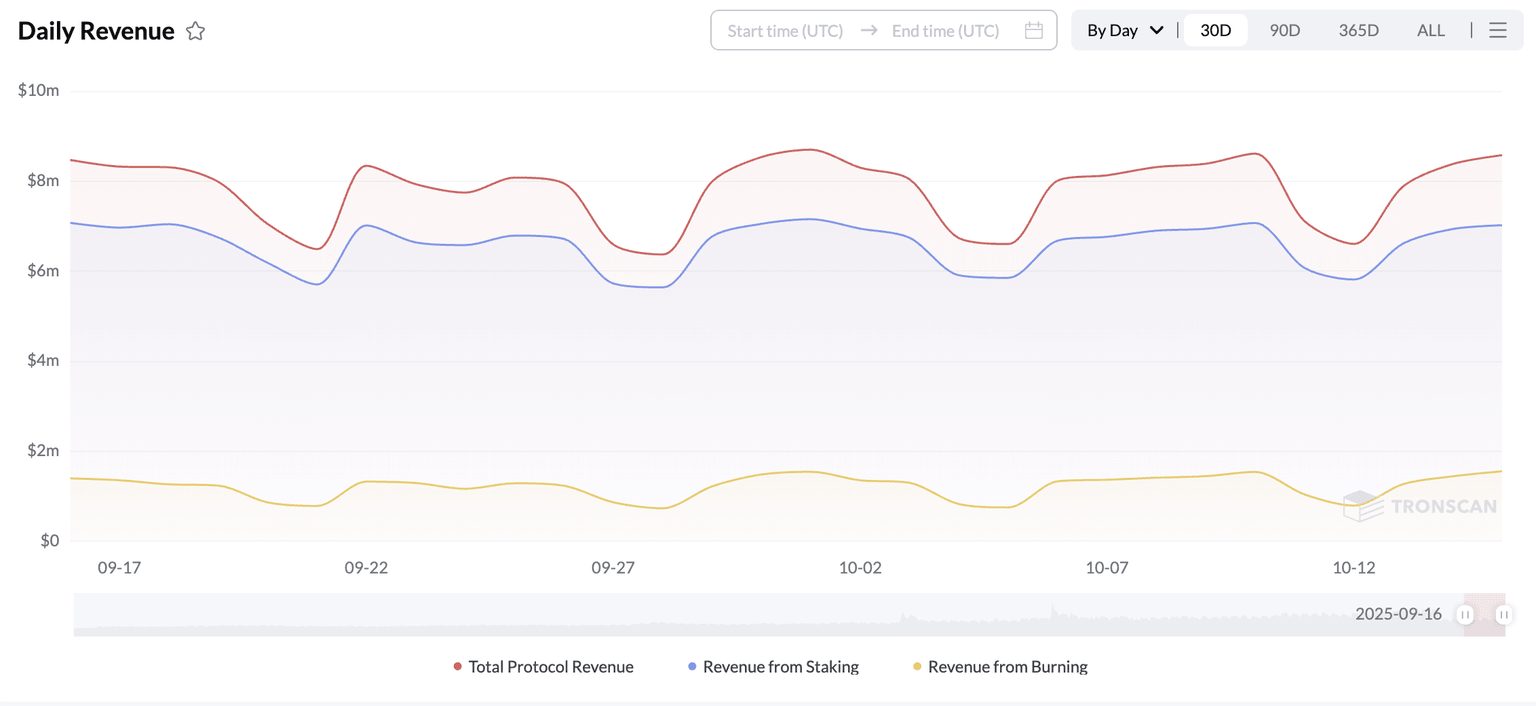Viewport: 1536px width, 706px height.
Task: Click the favorite star next to Daily Revenue
Action: tap(196, 31)
